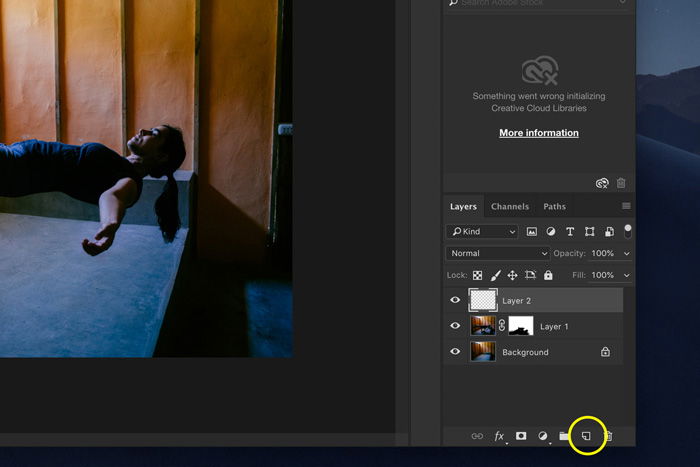Open the Opacity slider dropdown arrow
This screenshot has width=700, height=467.
tap(627, 254)
